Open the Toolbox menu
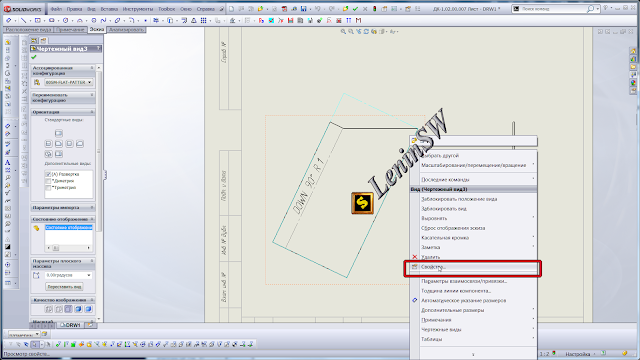This screenshot has height=360, width=640. tap(167, 9)
